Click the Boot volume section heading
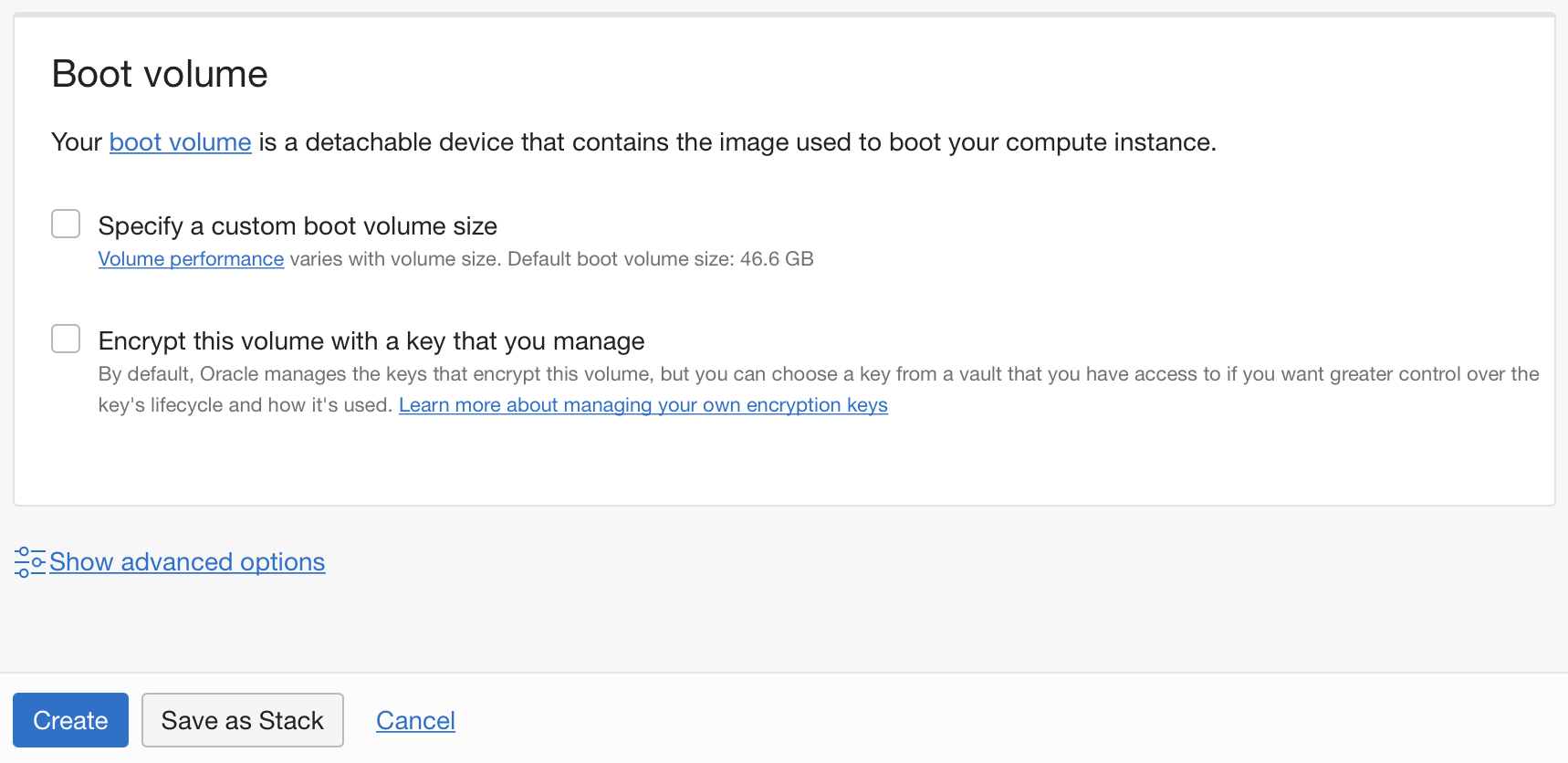 click(160, 74)
